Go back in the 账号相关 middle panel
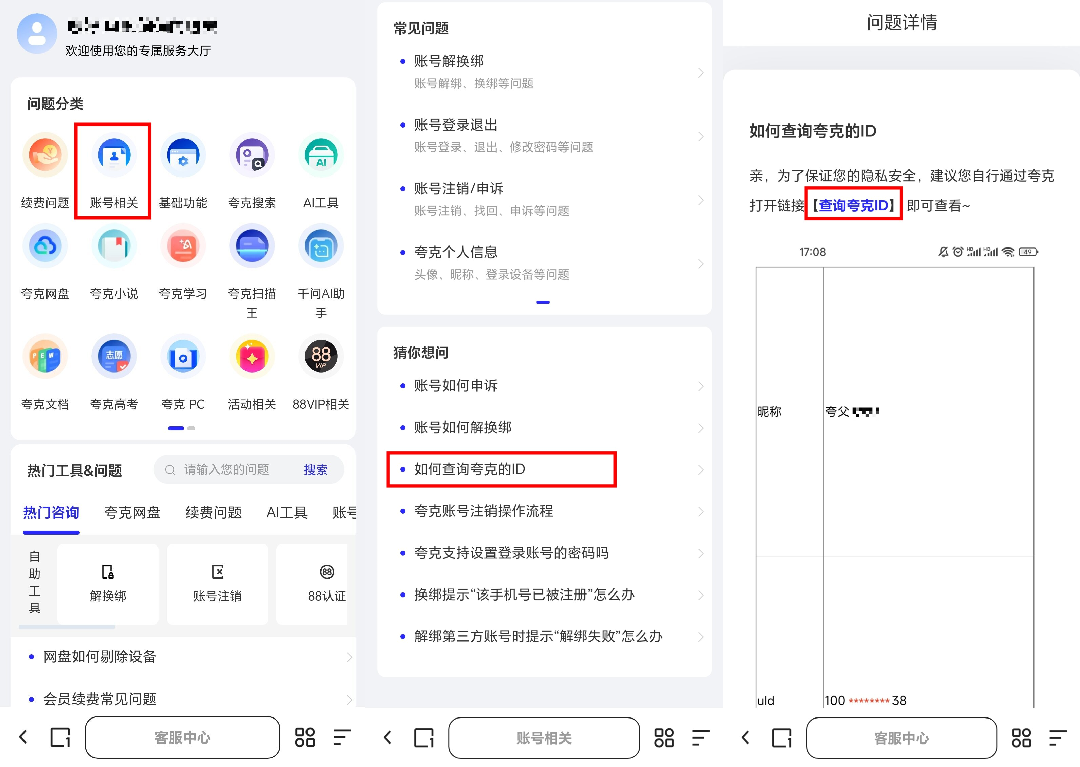 [x=387, y=737]
